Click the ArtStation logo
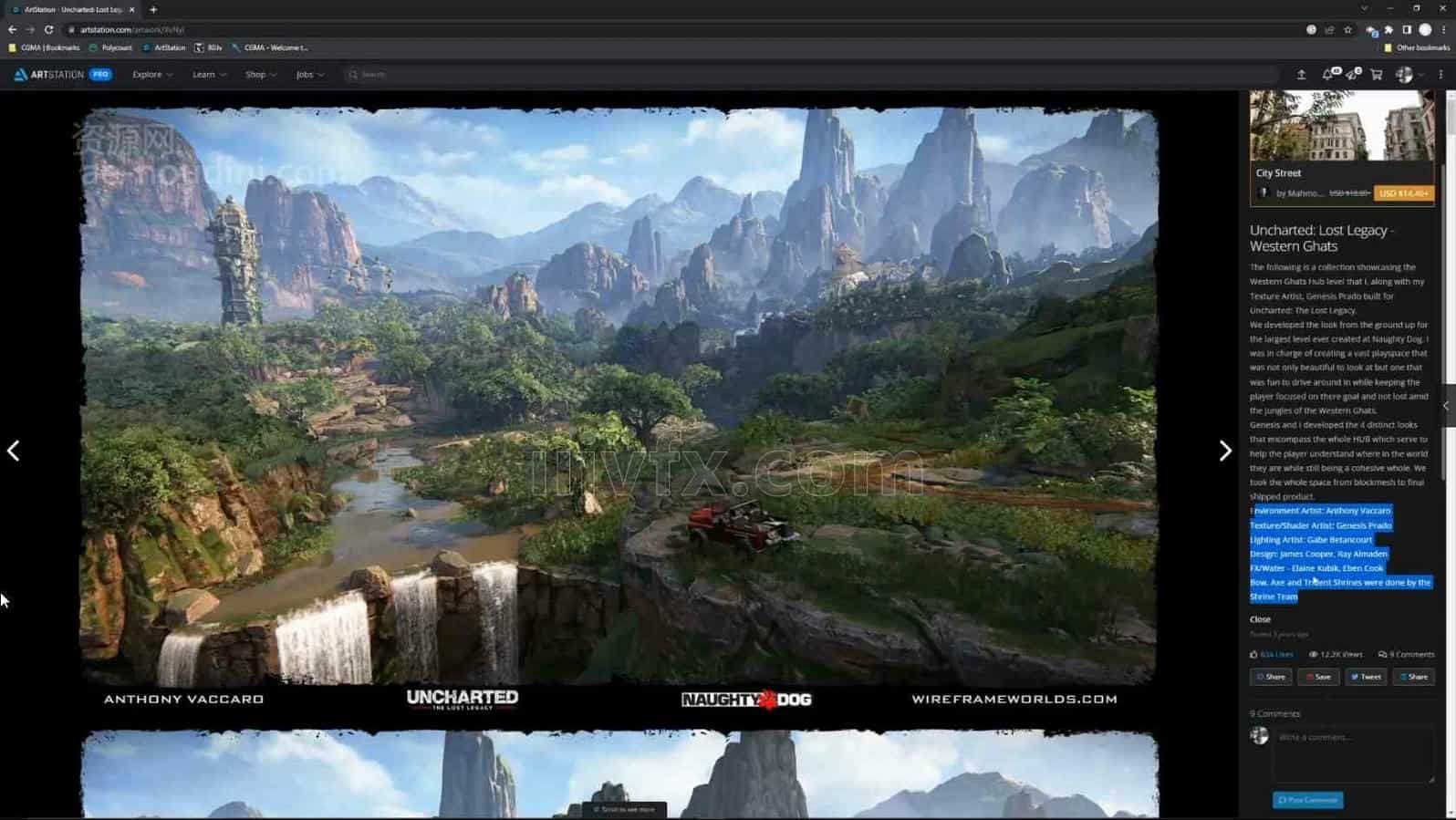This screenshot has height=820, width=1456. (48, 75)
